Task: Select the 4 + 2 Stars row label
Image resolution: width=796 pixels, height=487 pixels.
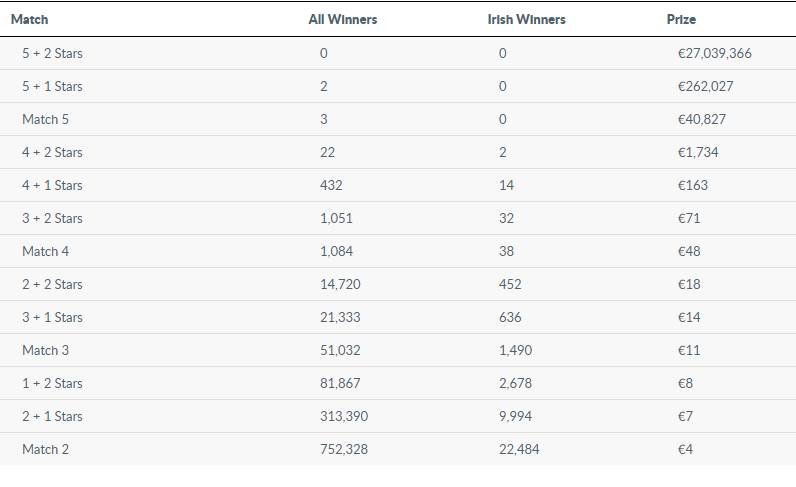Action: 52,152
